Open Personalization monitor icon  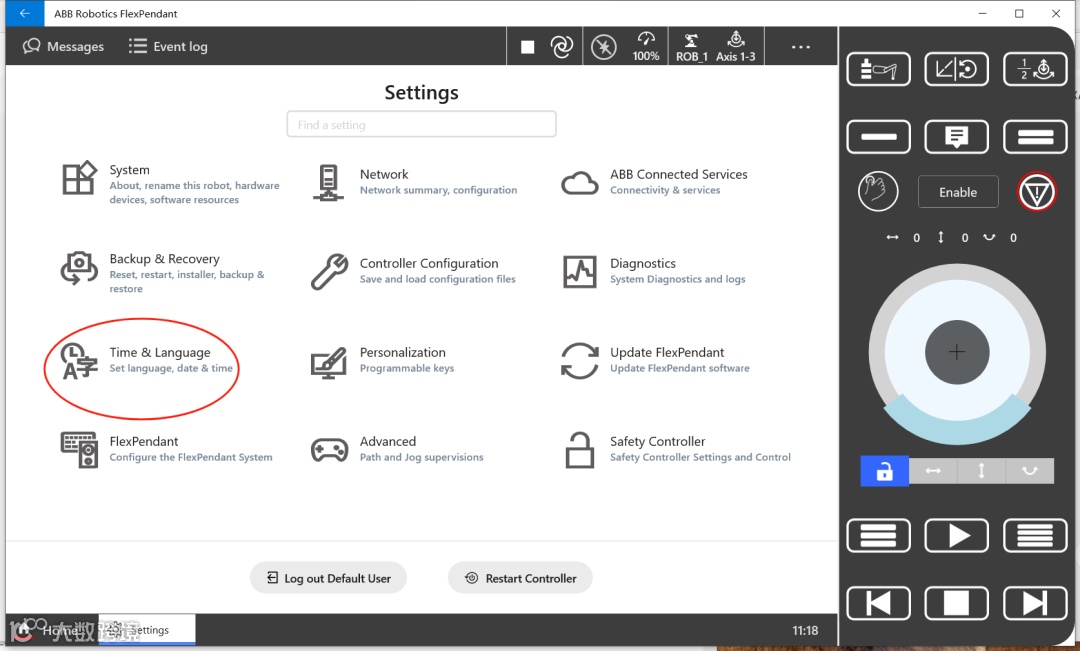click(329, 363)
